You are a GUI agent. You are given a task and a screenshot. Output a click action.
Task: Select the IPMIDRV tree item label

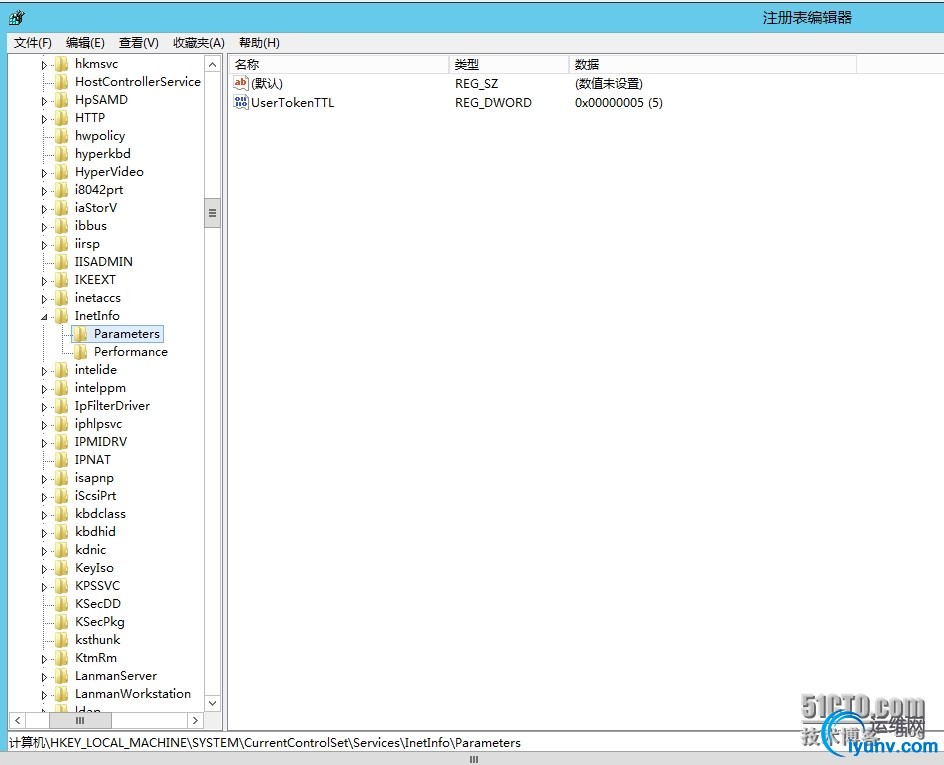[x=101, y=442]
